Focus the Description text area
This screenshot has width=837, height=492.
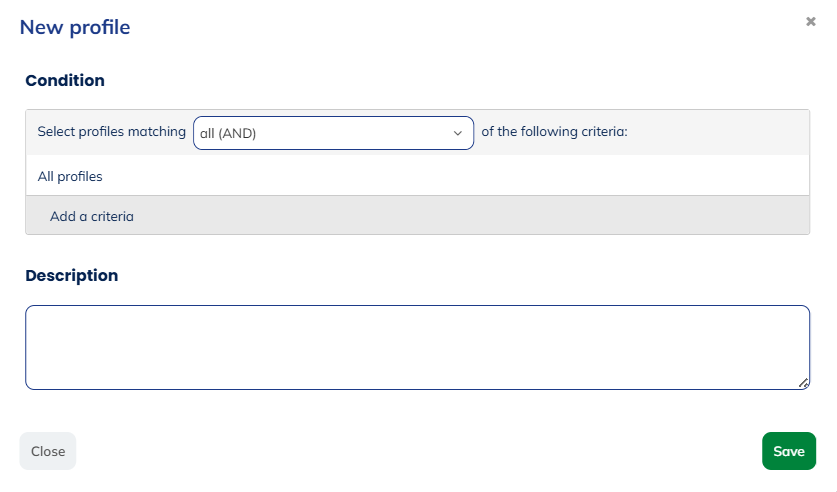[x=417, y=347]
